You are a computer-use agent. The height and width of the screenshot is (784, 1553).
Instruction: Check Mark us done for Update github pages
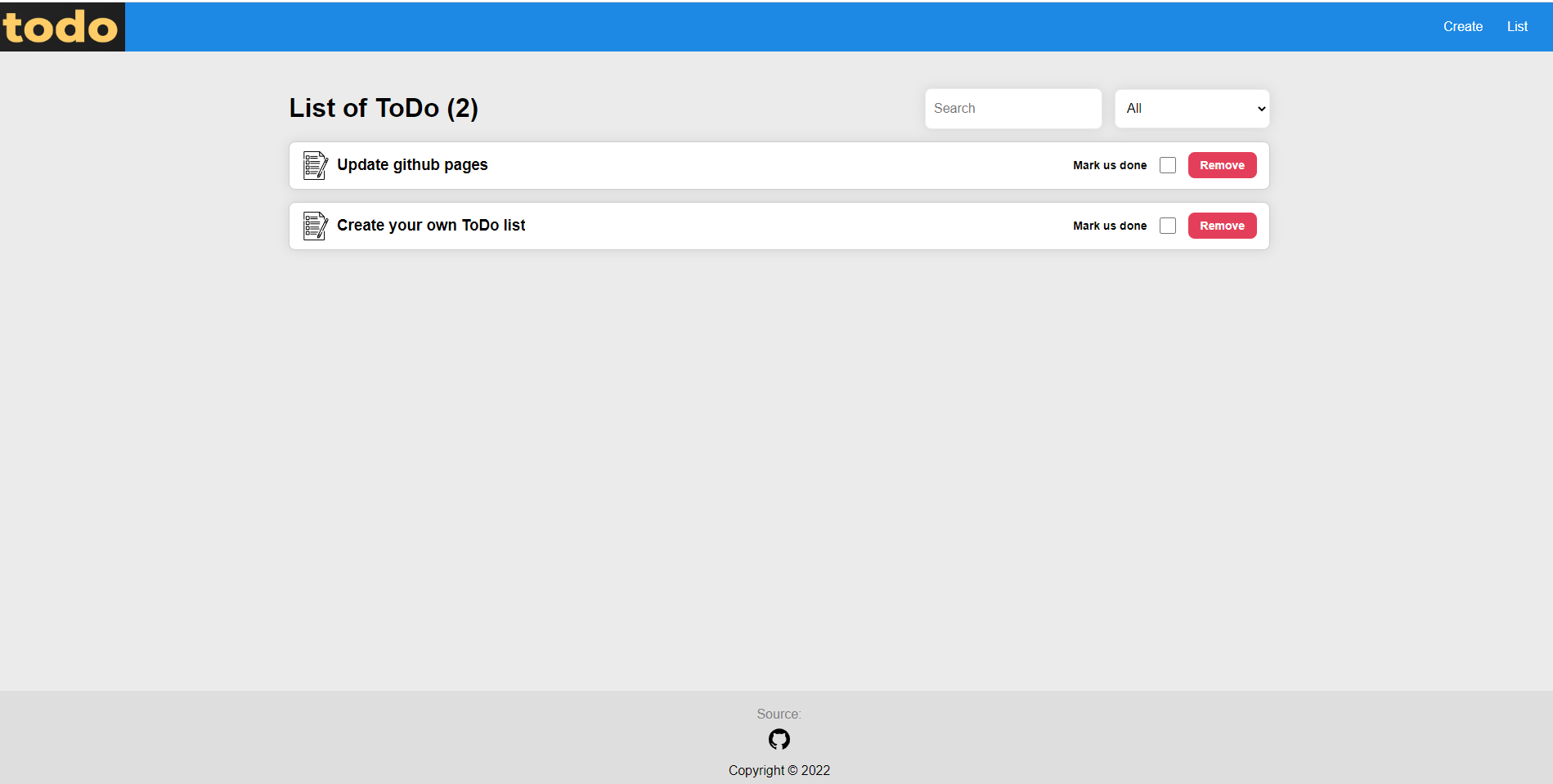(1168, 165)
